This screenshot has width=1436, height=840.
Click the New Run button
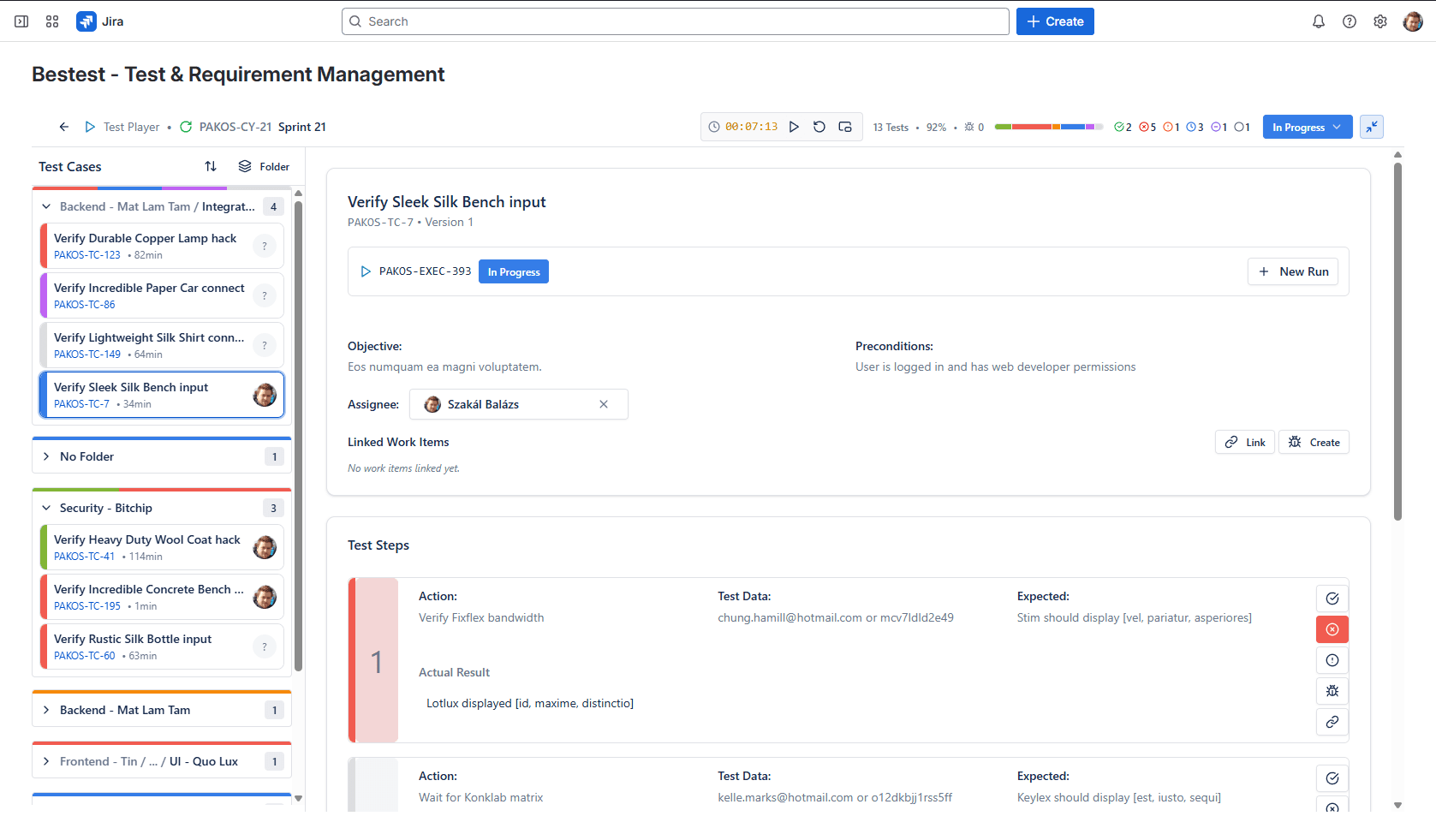click(1293, 271)
